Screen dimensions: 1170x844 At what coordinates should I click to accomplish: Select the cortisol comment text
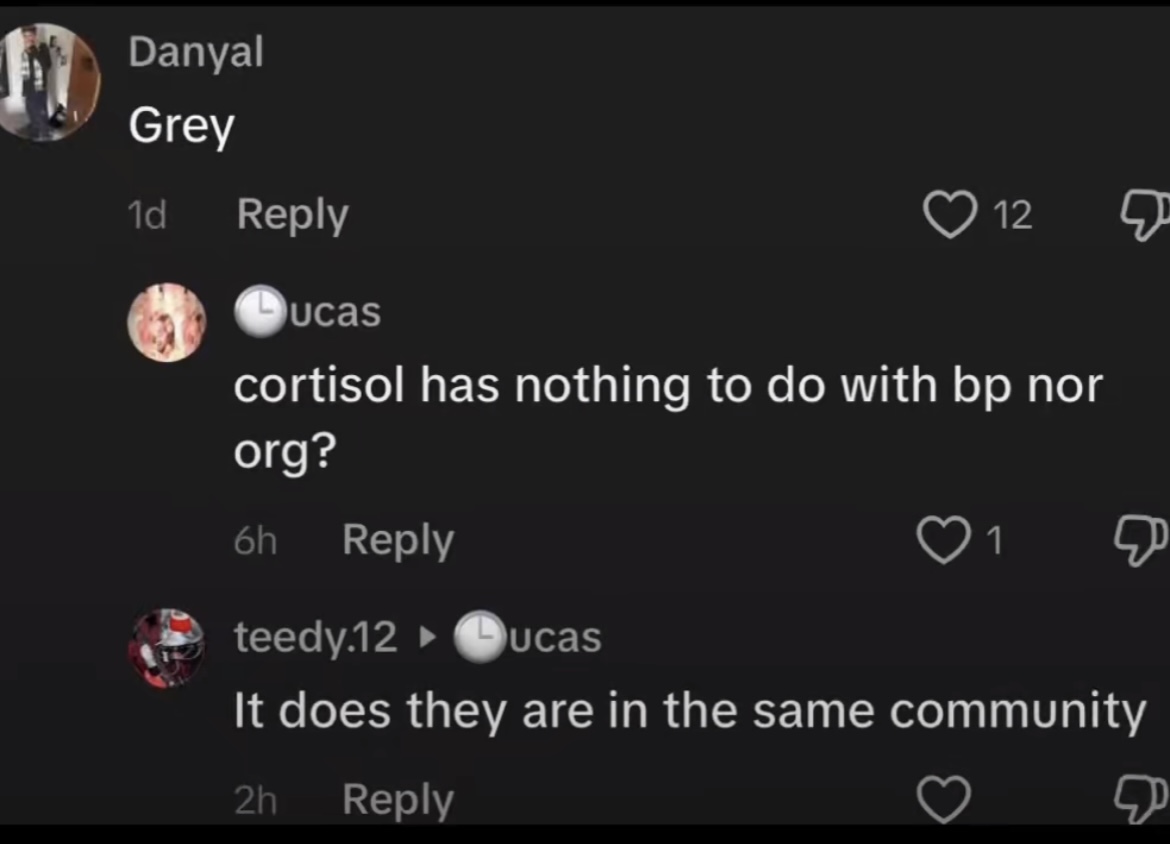coord(668,418)
